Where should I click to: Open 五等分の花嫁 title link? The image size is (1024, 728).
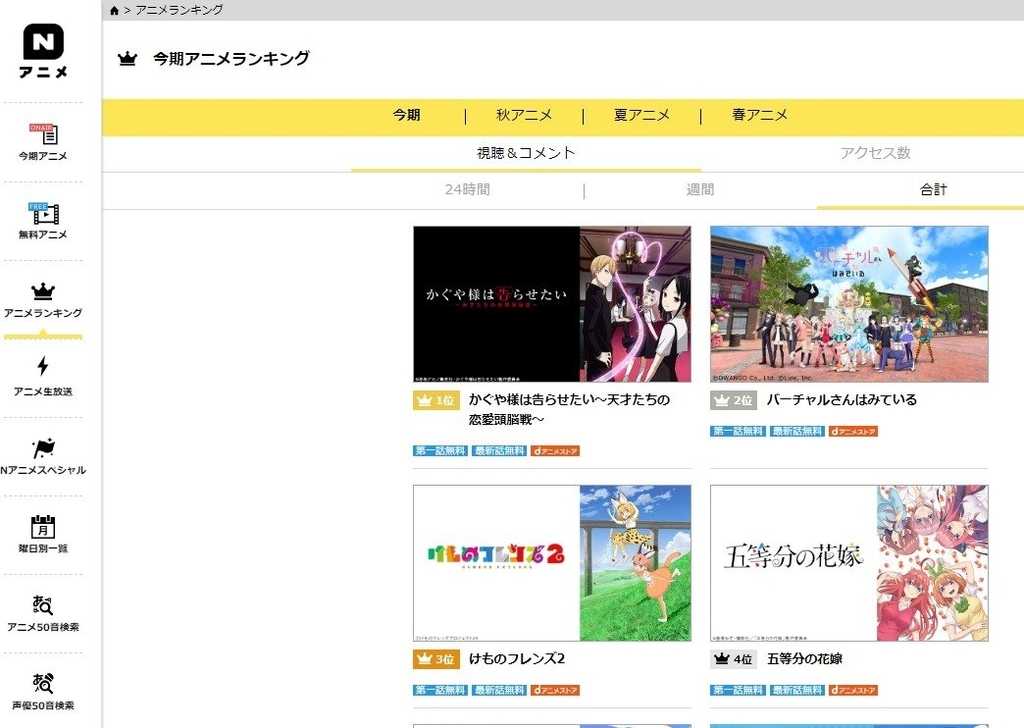tap(804, 659)
